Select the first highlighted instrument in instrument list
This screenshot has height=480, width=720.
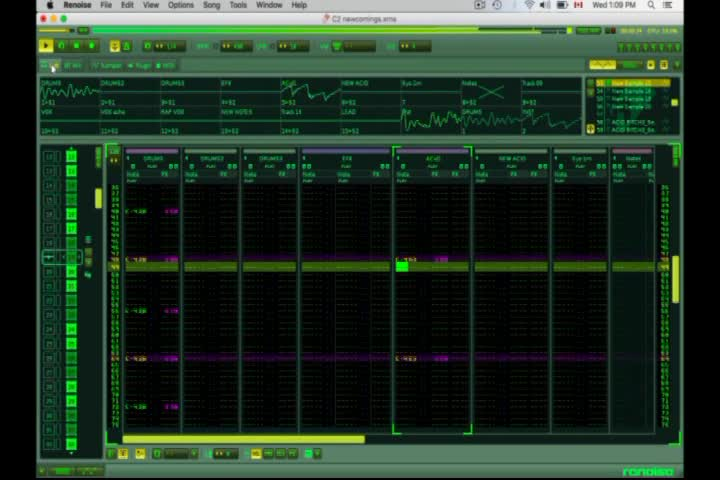click(631, 84)
